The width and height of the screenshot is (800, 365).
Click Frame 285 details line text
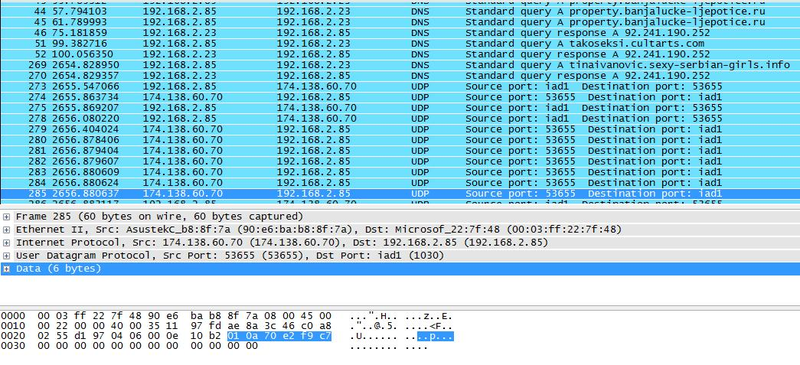click(160, 216)
